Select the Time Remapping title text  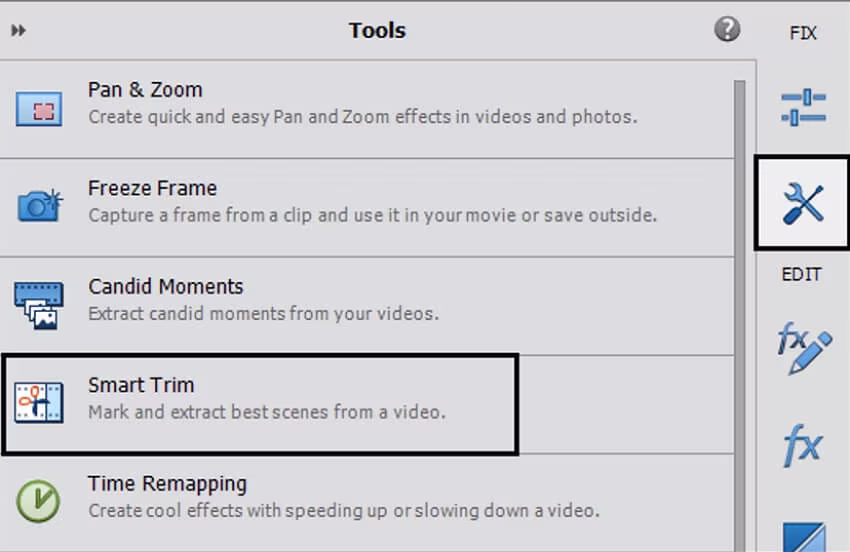tap(167, 483)
